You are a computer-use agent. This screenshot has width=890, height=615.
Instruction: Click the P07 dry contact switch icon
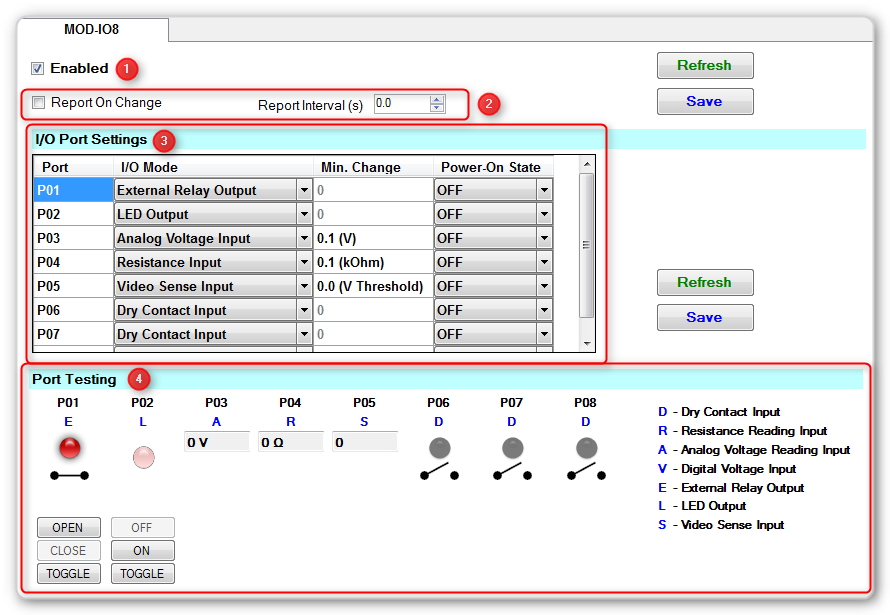coord(512,472)
